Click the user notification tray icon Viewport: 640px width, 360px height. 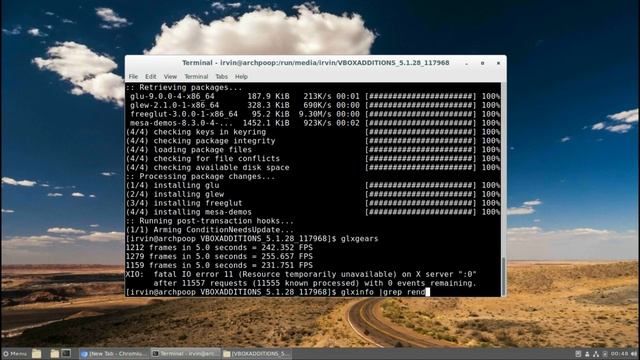click(587, 353)
